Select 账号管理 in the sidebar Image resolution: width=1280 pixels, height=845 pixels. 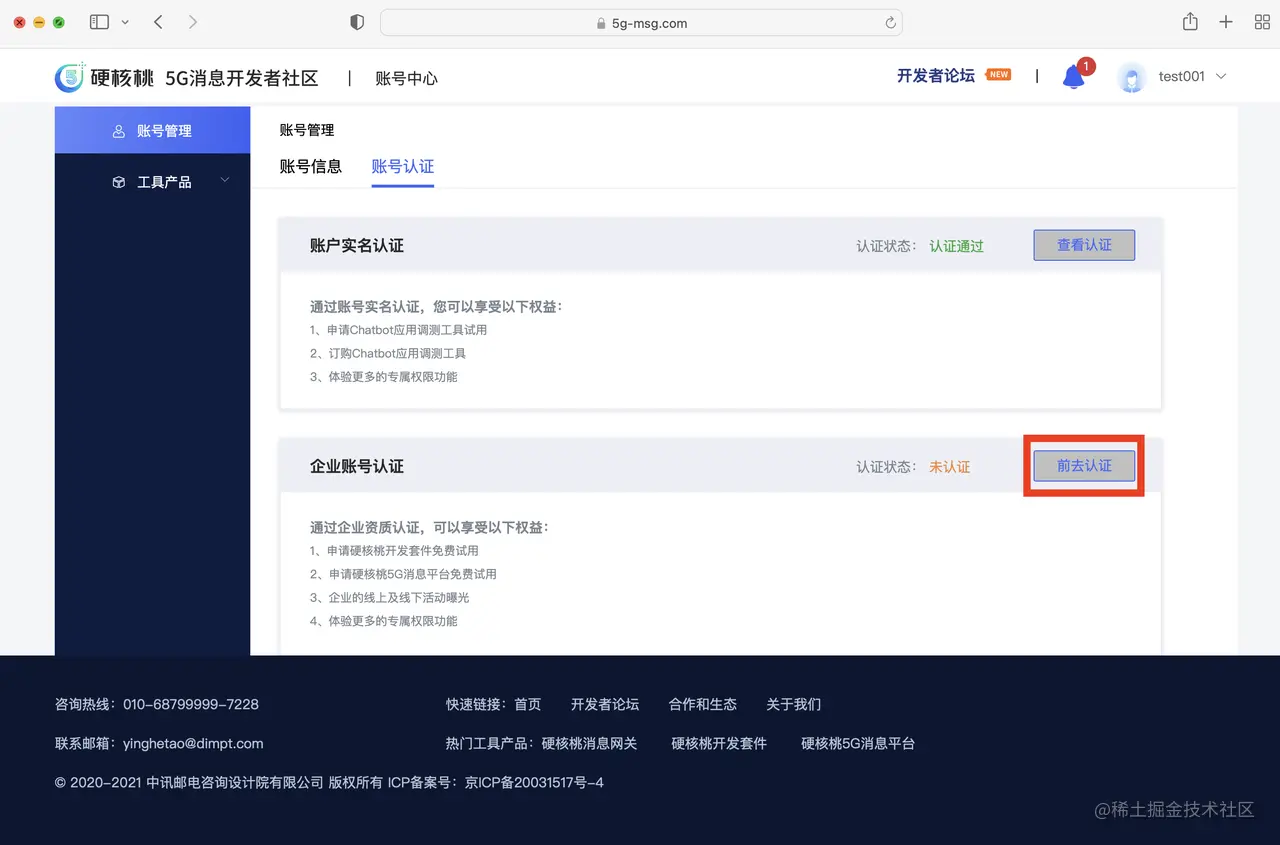point(152,130)
